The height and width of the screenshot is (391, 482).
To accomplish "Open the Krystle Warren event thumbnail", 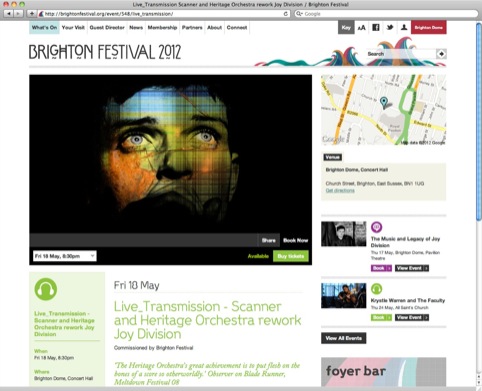I will coord(344,296).
